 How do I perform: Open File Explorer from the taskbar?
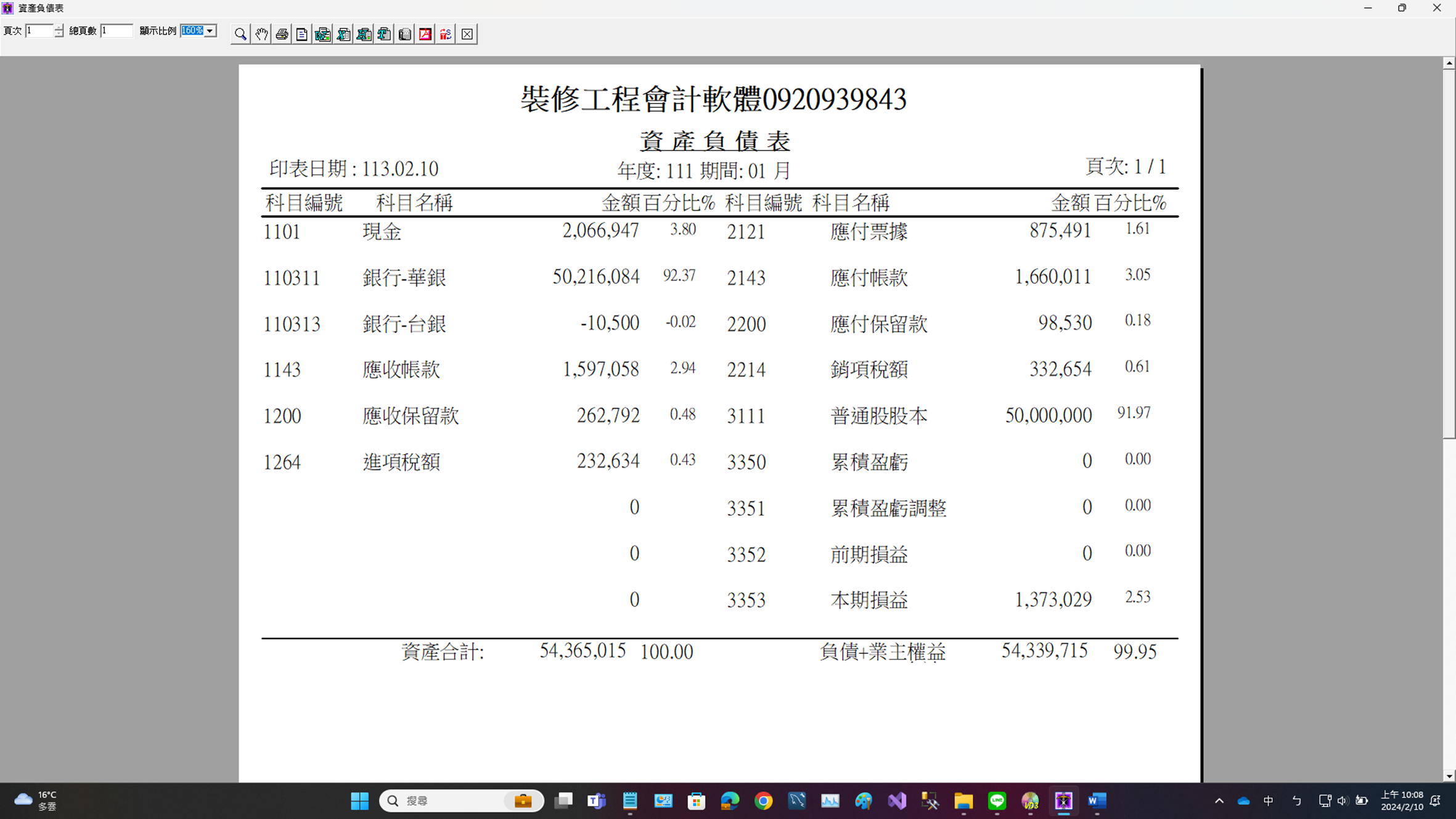963,801
